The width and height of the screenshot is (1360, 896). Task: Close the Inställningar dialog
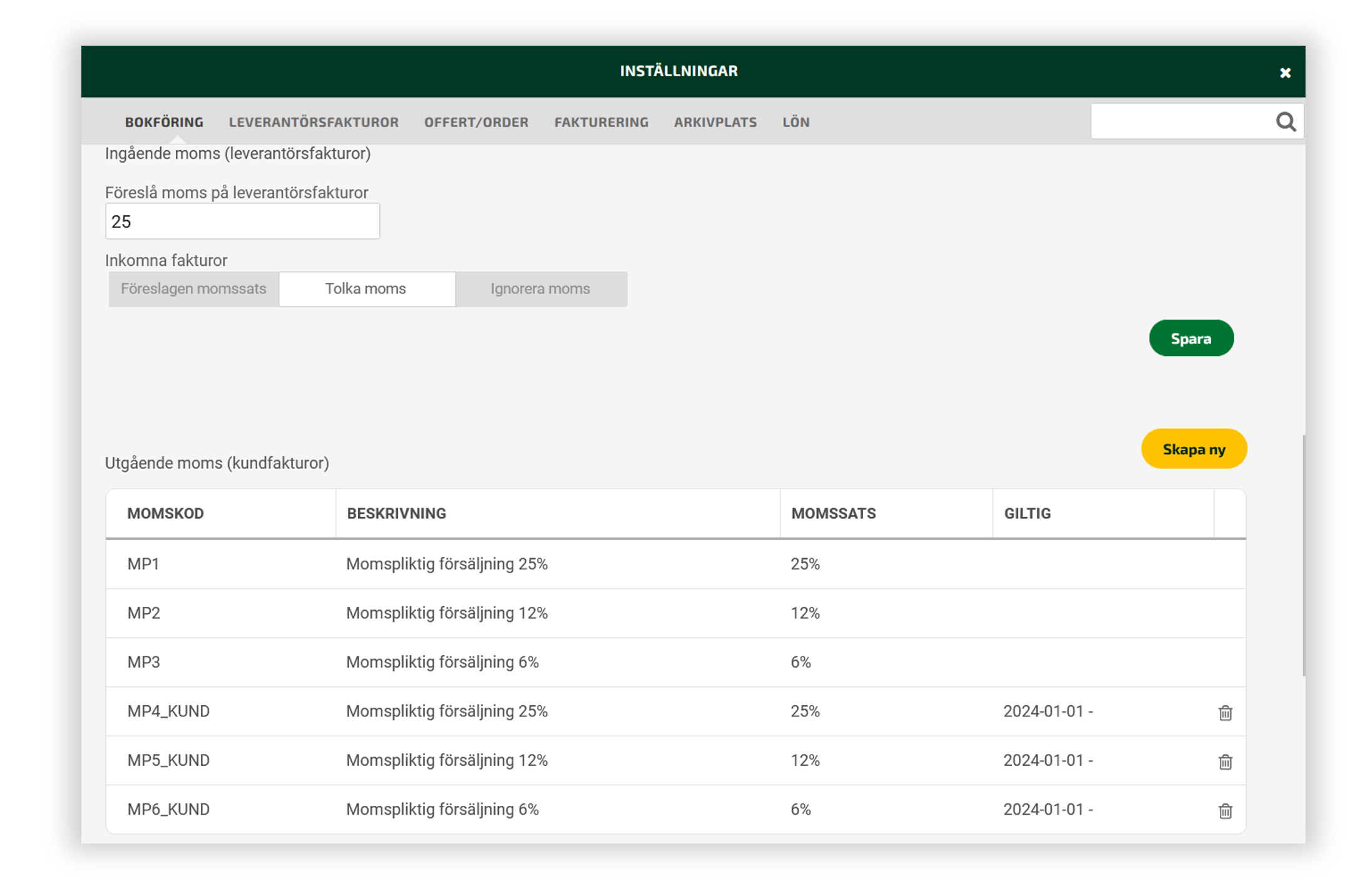click(1285, 73)
